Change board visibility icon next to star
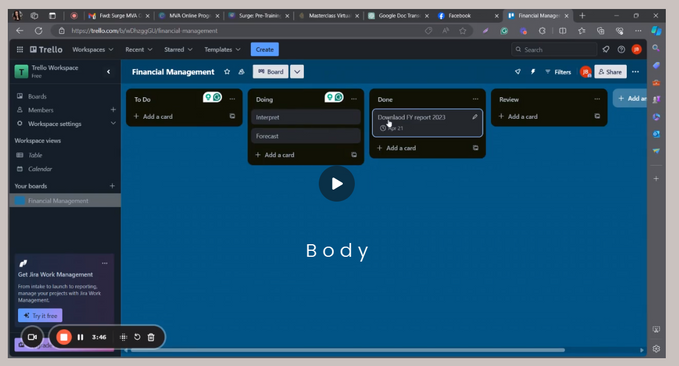This screenshot has height=366, width=679. pyautogui.click(x=242, y=72)
